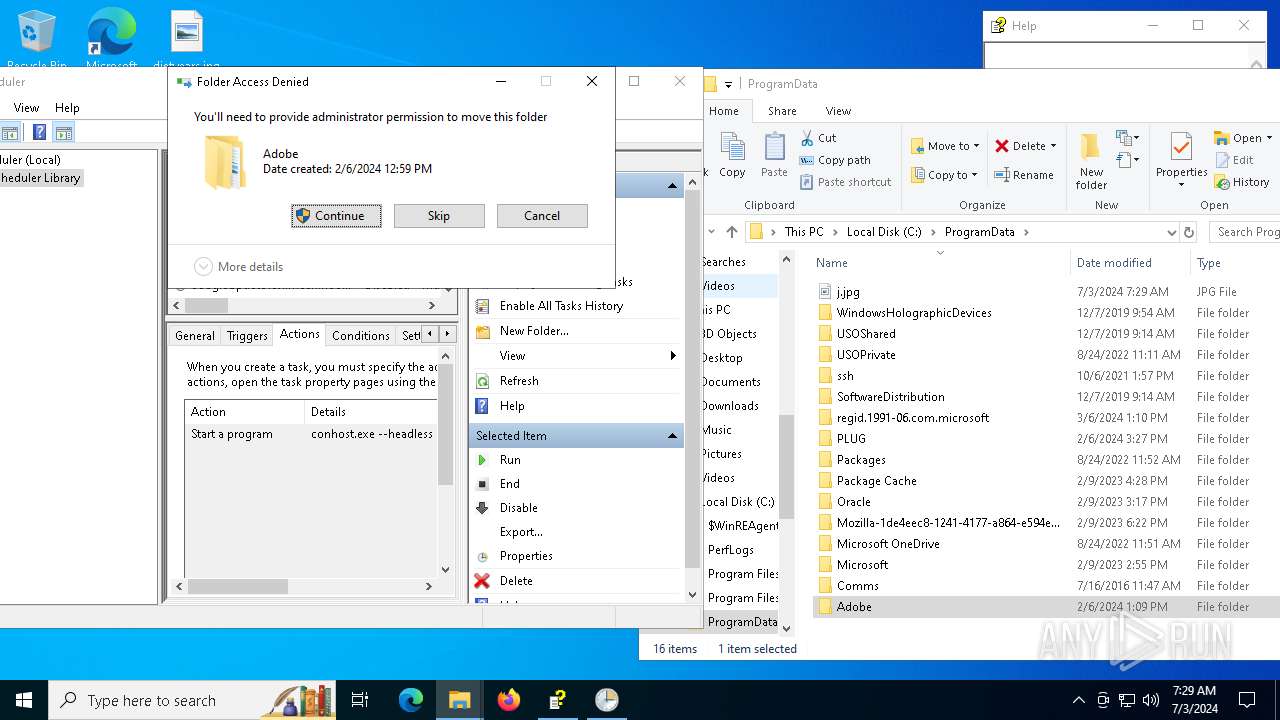Open PerfLogs in navigation tree
The height and width of the screenshot is (720, 1280).
point(731,550)
